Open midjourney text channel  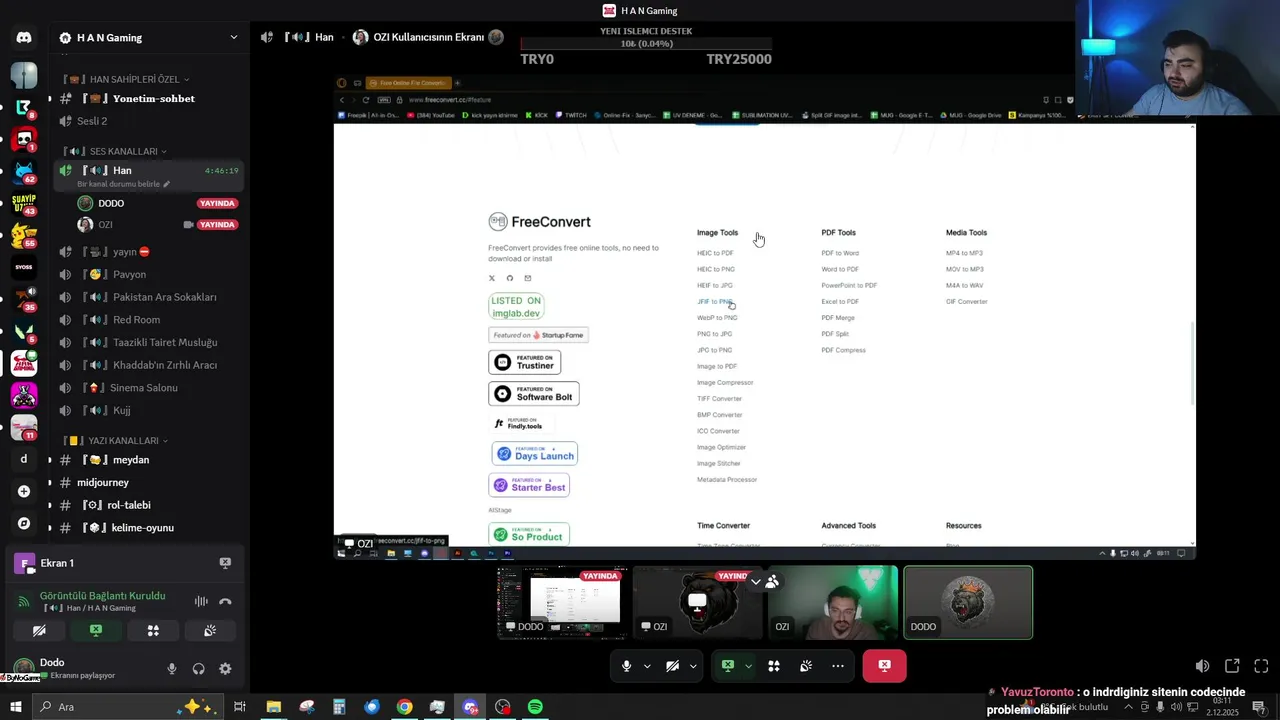[x=150, y=483]
